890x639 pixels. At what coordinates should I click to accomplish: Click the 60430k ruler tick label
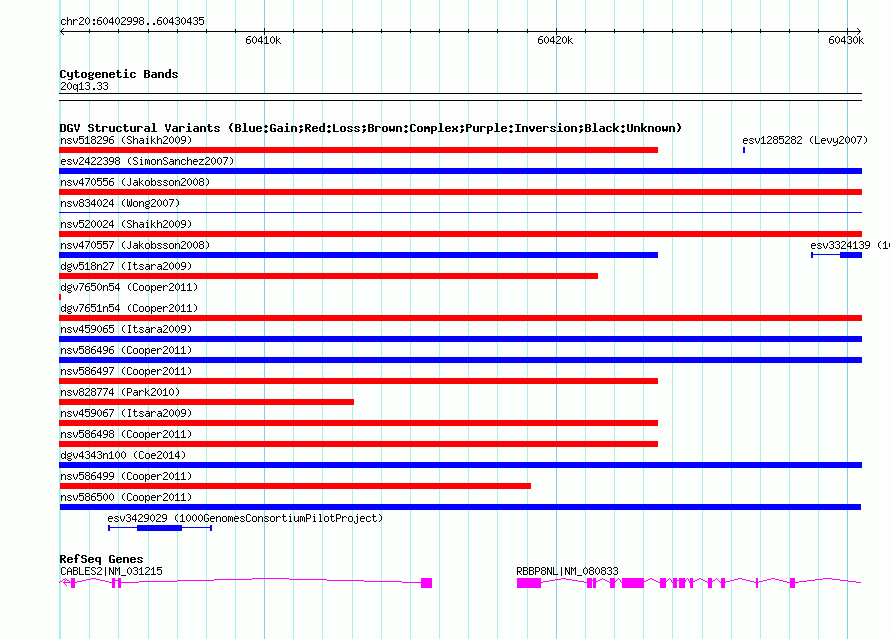[x=846, y=40]
